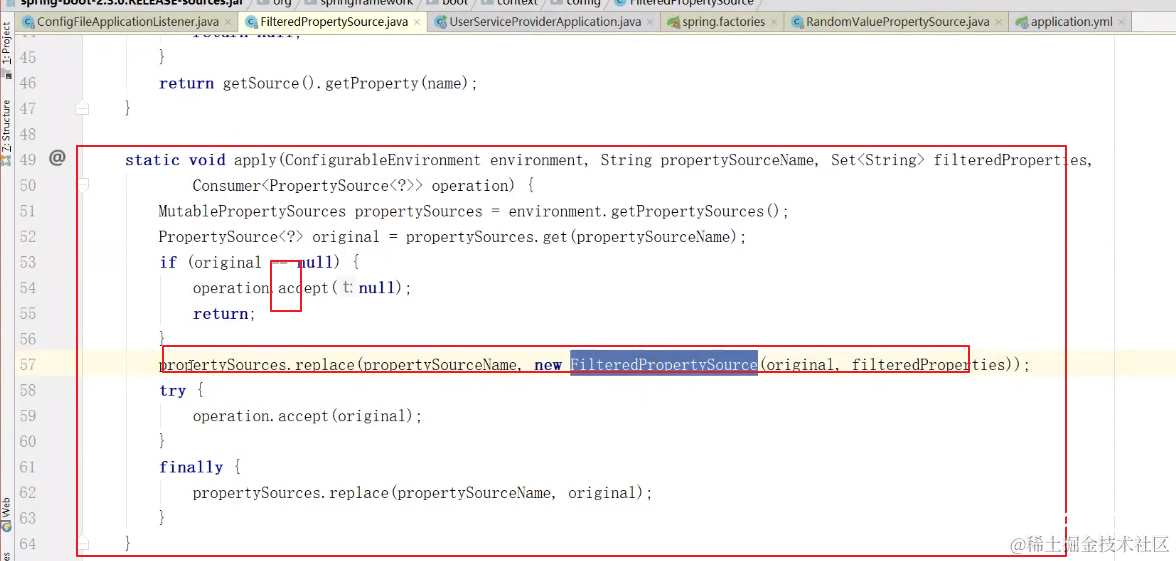Switch to ConfigFileApplicationListener.java tab
The image size is (1176, 561).
pos(121,22)
